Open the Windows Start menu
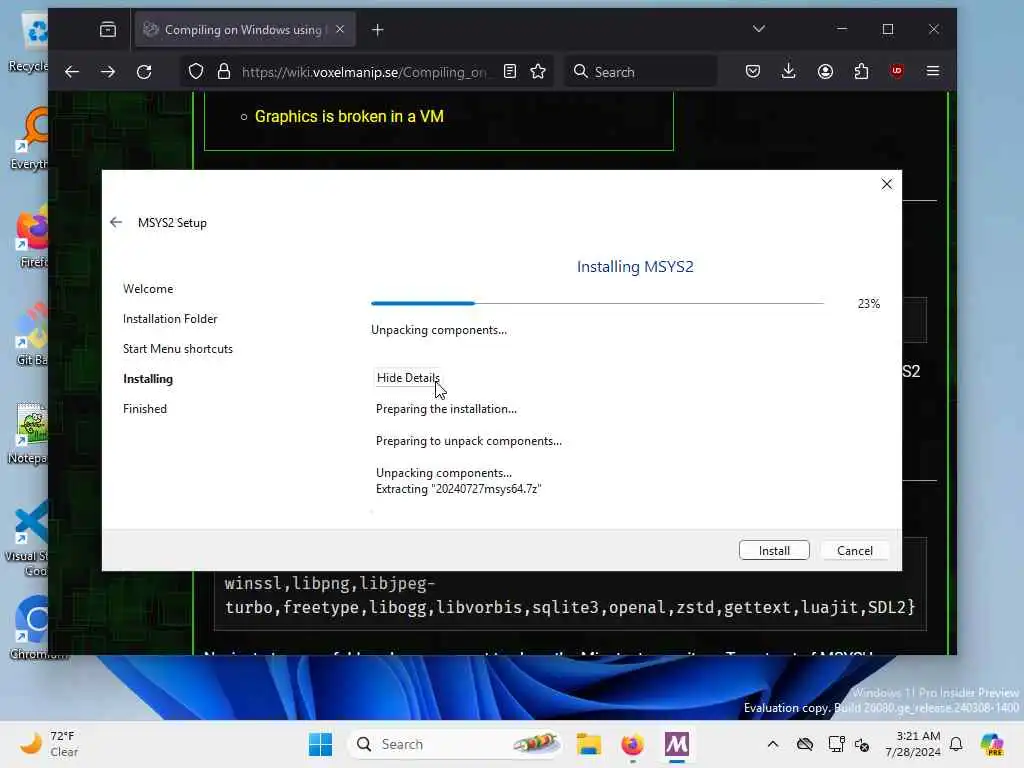The width and height of the screenshot is (1024, 768). click(321, 744)
